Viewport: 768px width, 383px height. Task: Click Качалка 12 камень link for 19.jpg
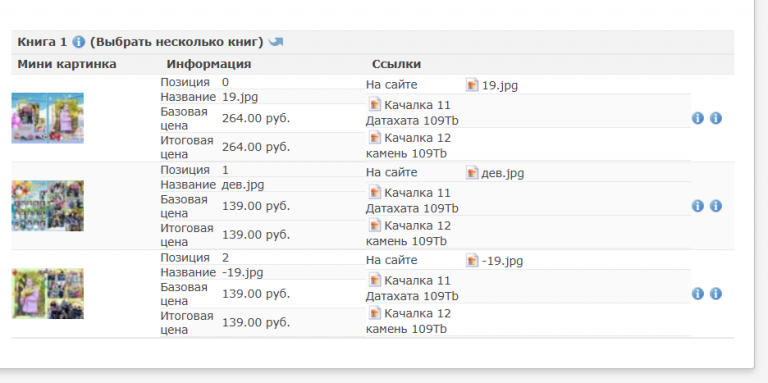tap(408, 145)
